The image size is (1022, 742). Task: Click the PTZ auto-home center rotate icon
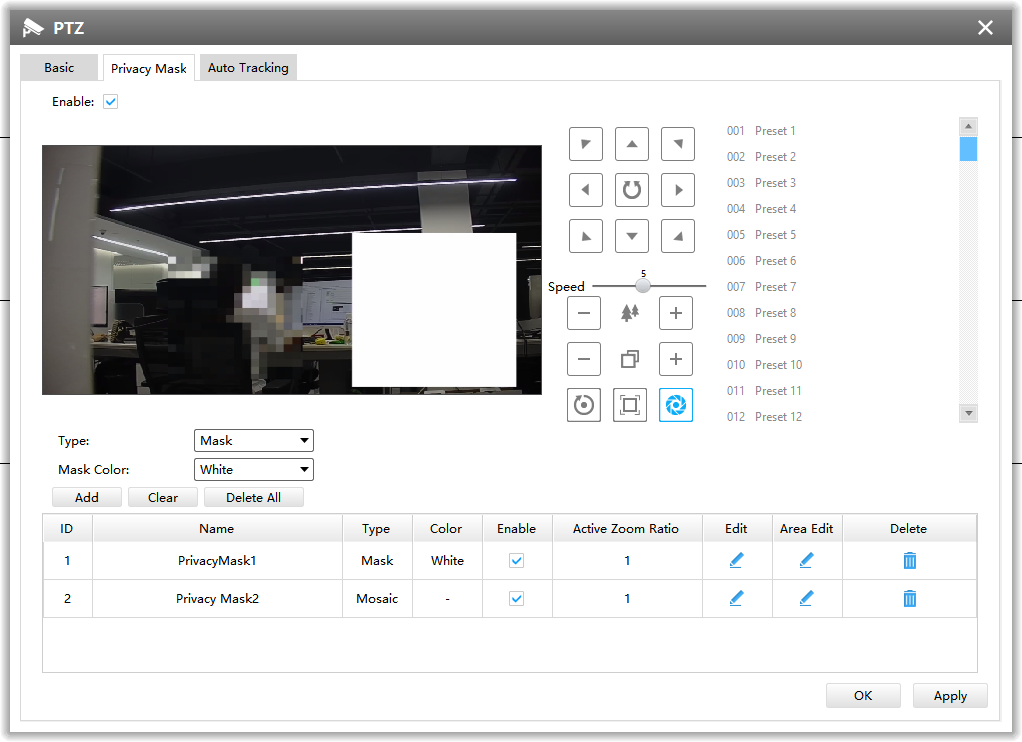631,189
